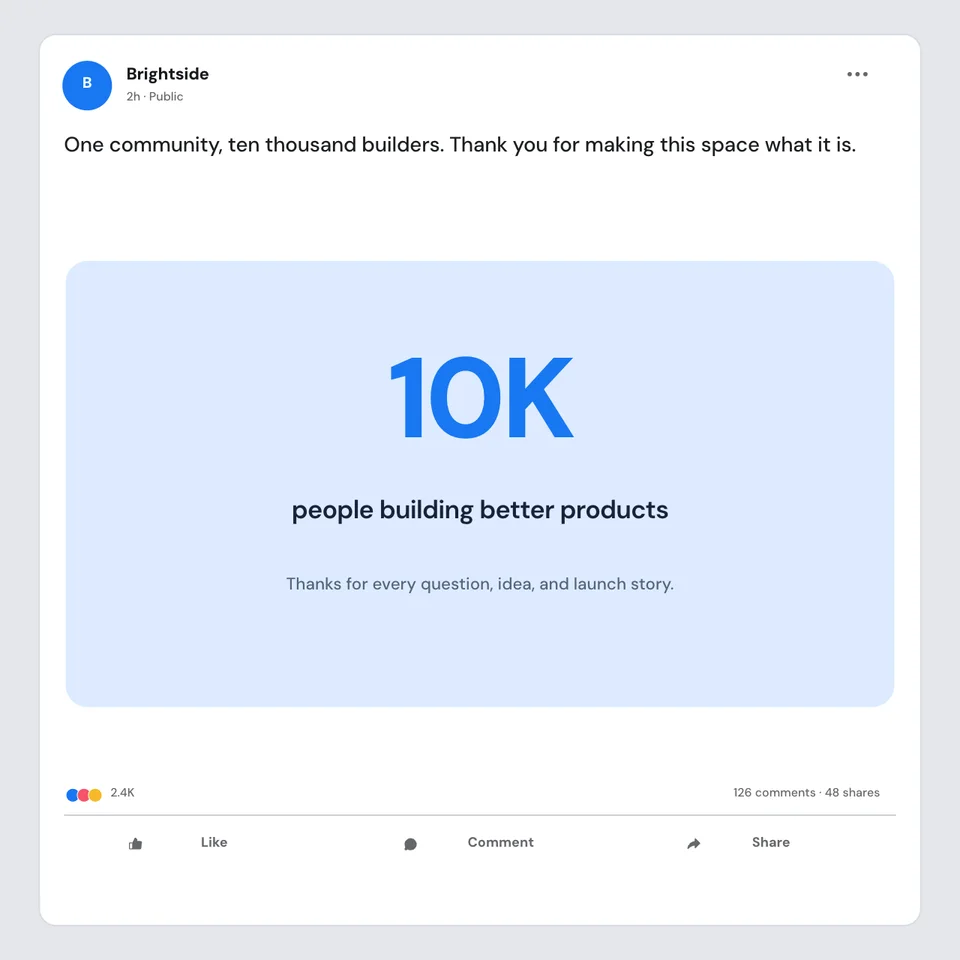Click the Public audience label
960x960 pixels.
click(166, 96)
